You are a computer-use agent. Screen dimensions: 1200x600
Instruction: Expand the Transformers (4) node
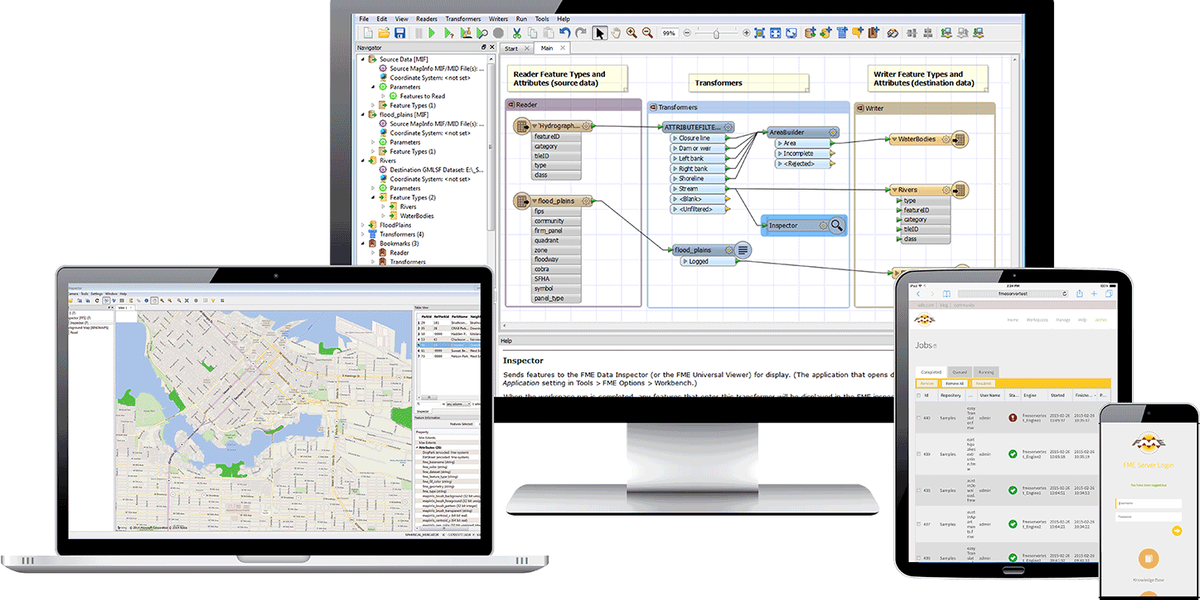click(x=363, y=234)
